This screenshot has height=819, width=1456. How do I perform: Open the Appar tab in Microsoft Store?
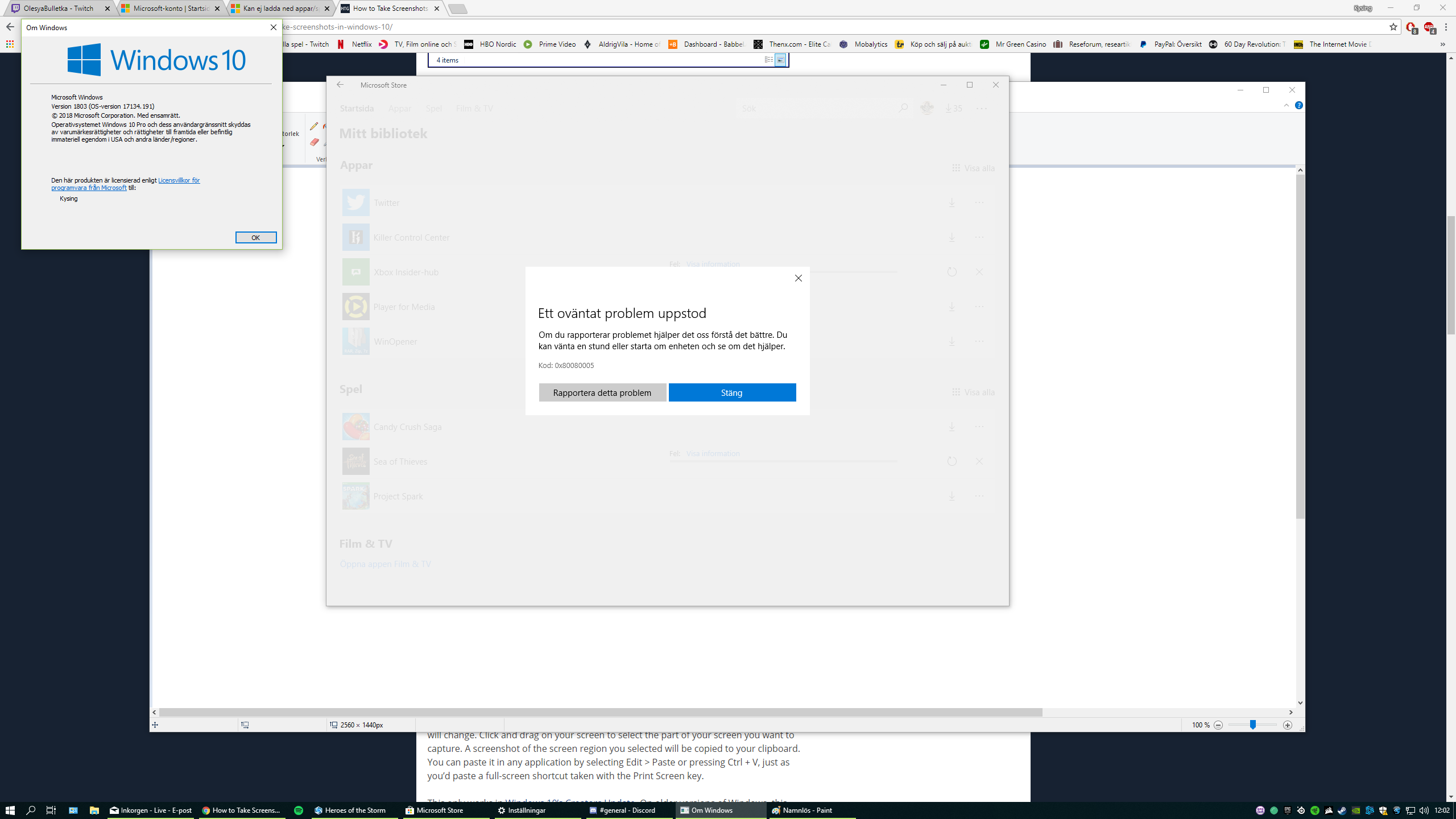tap(400, 109)
